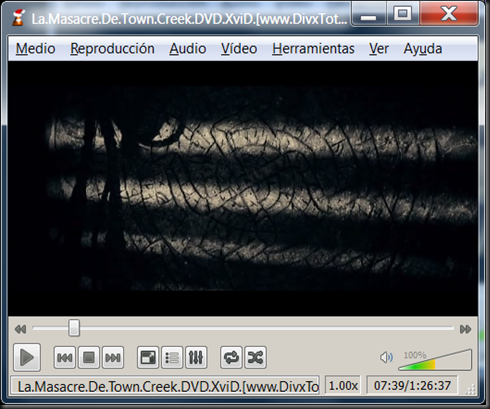Screen dimensions: 490x409
Task: Start playback with the Play button
Action: click(x=27, y=357)
